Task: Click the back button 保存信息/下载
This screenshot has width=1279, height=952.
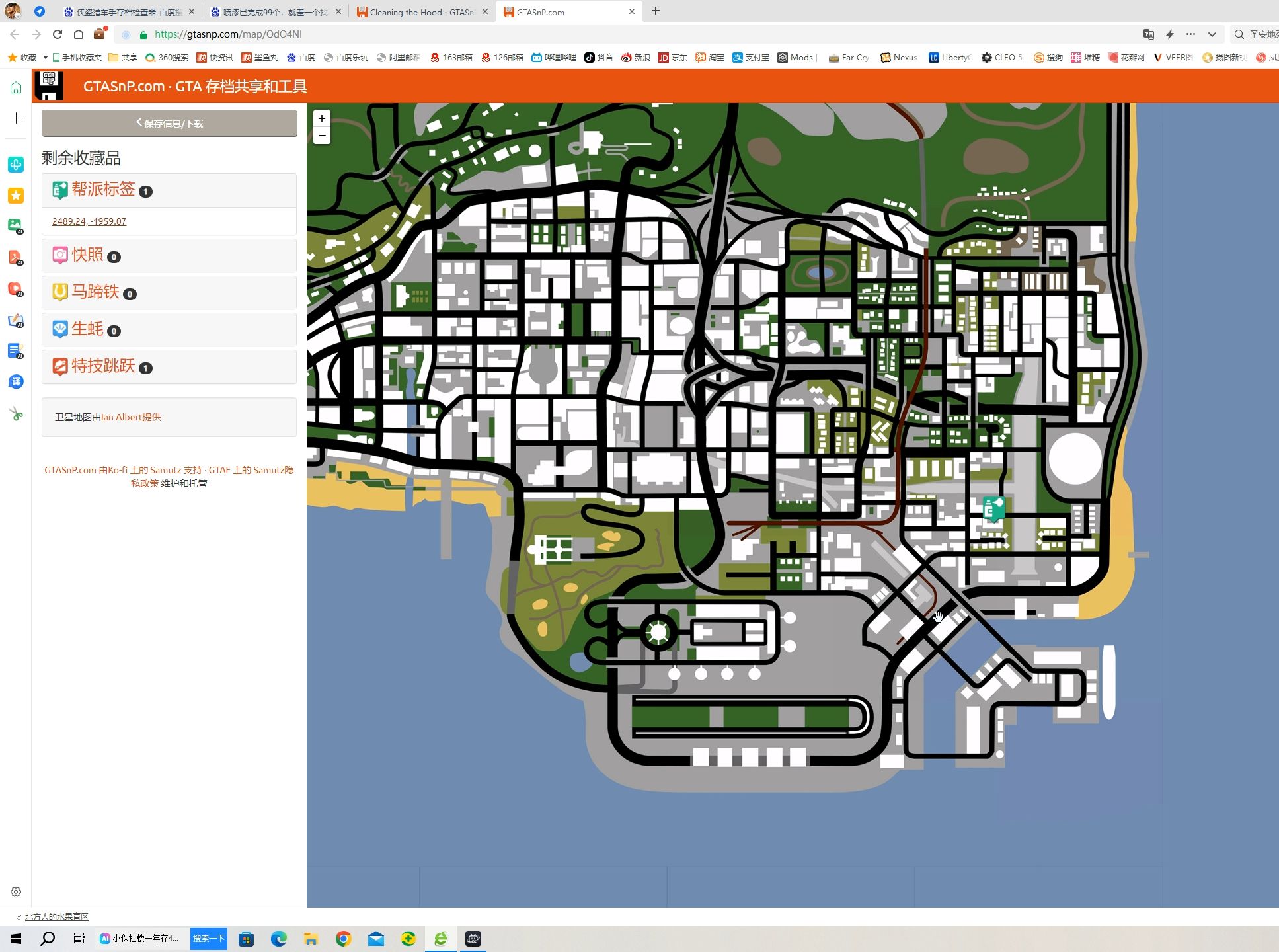Action: pyautogui.click(x=169, y=123)
